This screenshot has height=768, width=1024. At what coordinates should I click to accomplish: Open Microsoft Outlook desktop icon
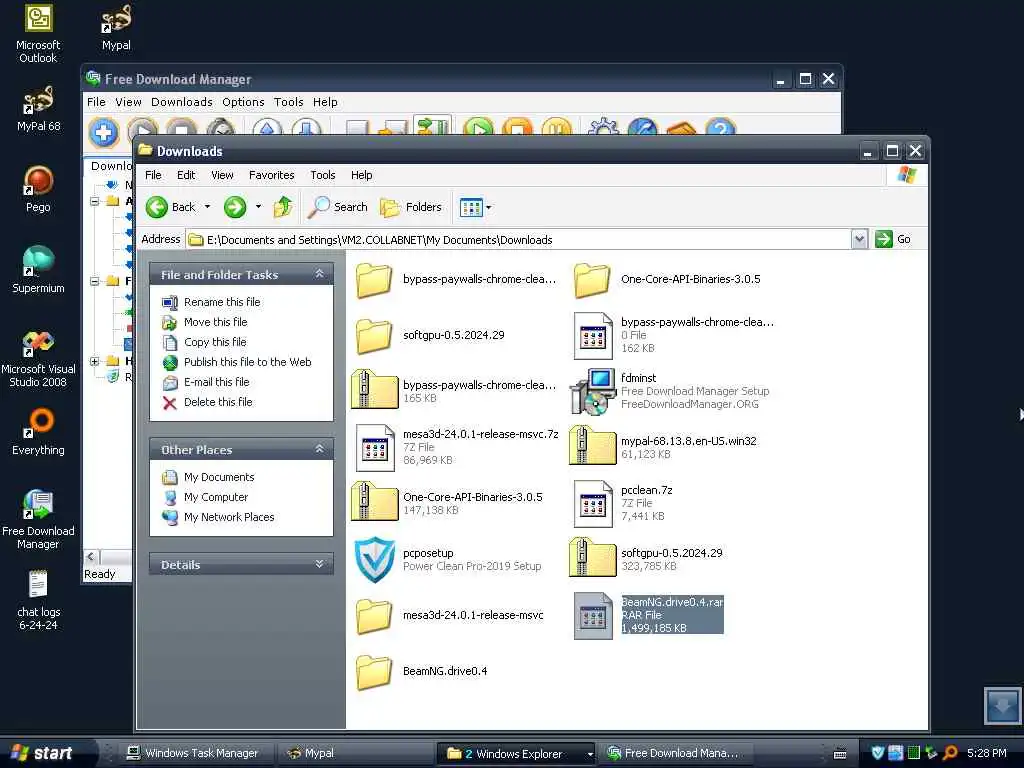(x=38, y=33)
